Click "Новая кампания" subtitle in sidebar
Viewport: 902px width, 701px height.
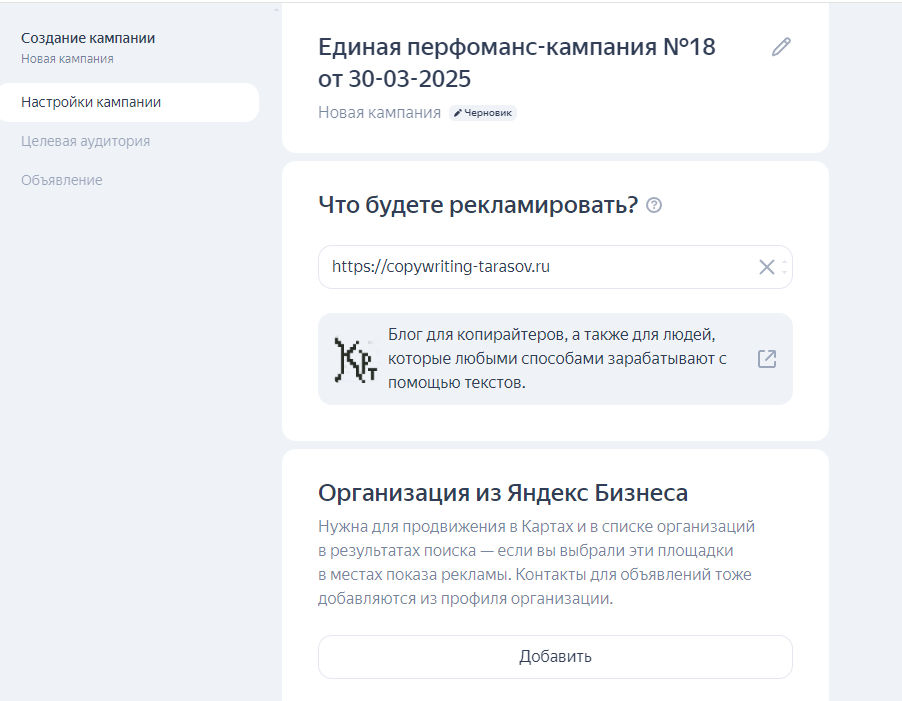coord(67,59)
